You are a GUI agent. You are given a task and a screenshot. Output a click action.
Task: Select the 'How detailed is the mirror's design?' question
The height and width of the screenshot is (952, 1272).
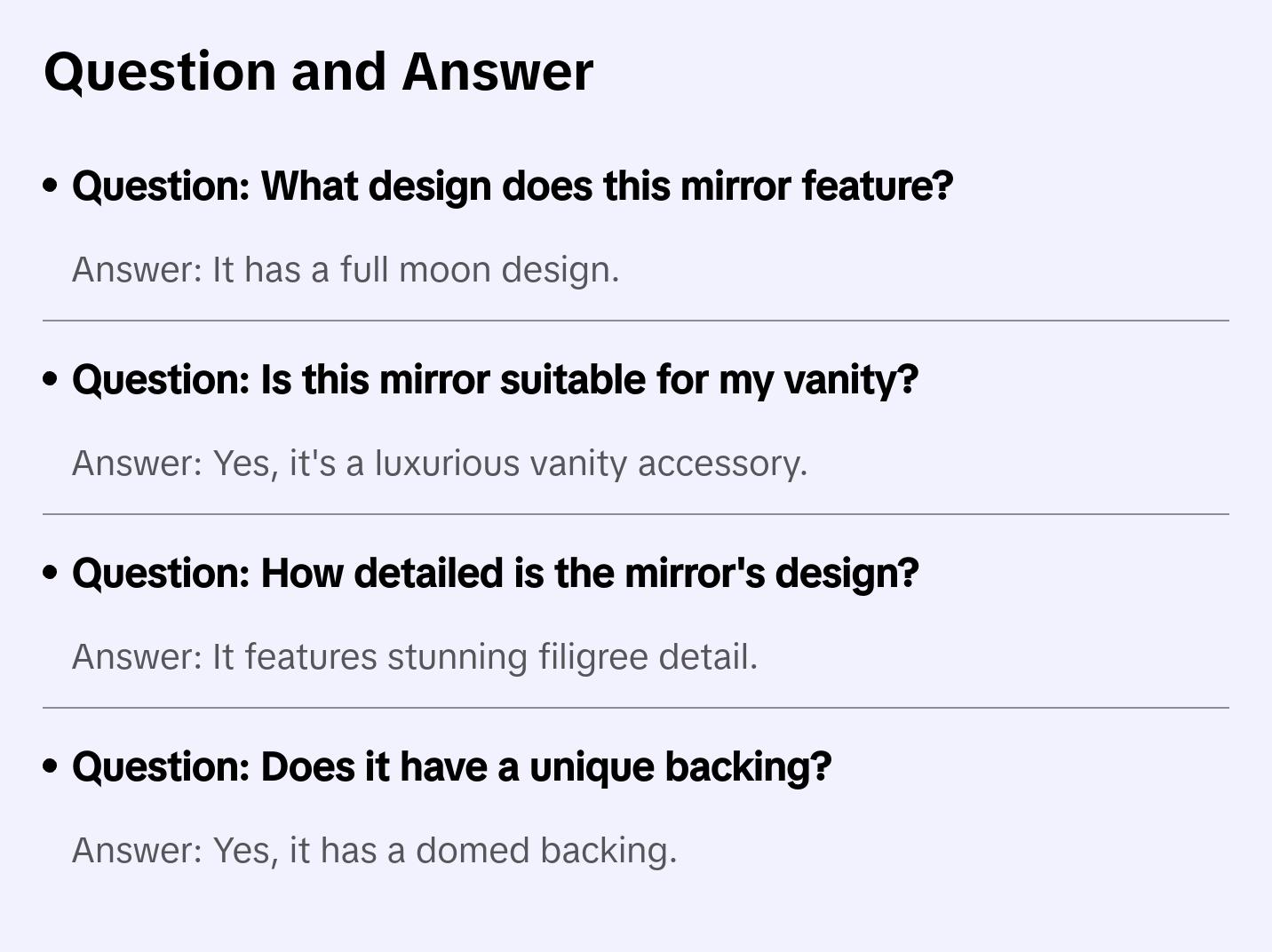point(495,574)
